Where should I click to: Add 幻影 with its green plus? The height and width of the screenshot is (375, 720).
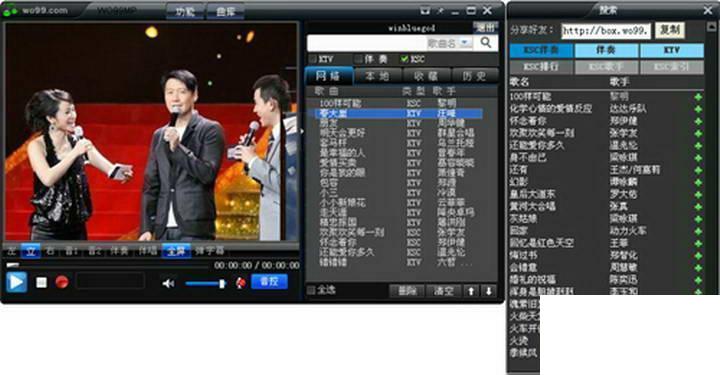point(698,182)
